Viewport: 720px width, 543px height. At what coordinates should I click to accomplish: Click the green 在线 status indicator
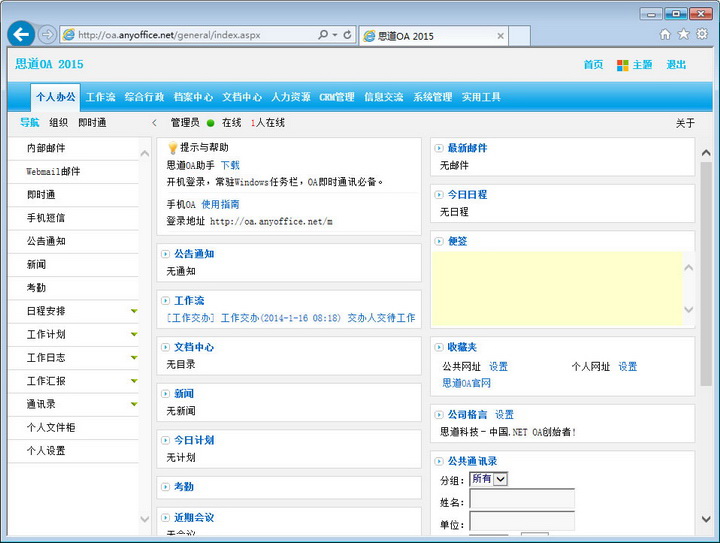point(211,123)
